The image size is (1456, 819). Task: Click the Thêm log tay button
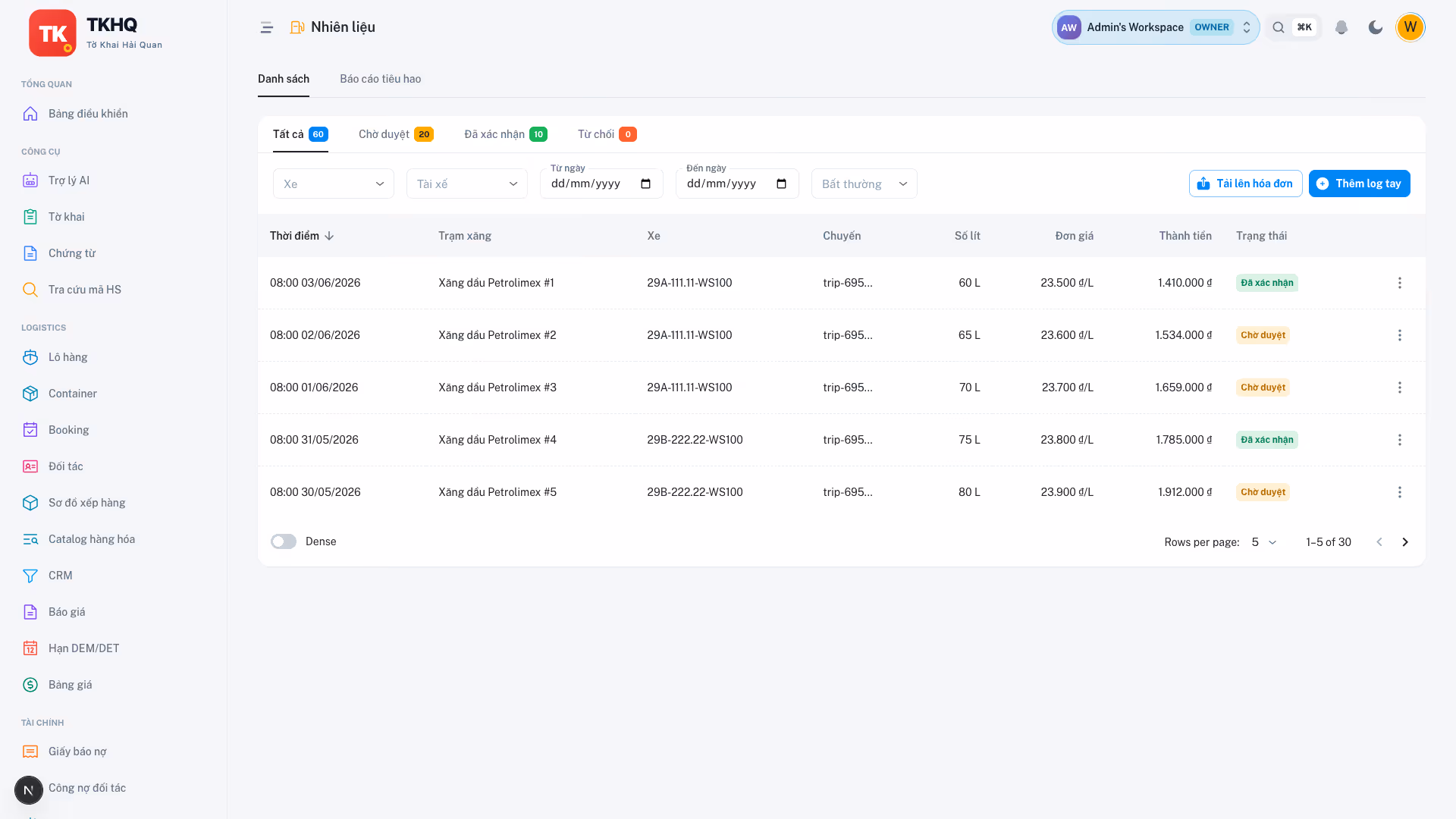click(x=1359, y=184)
